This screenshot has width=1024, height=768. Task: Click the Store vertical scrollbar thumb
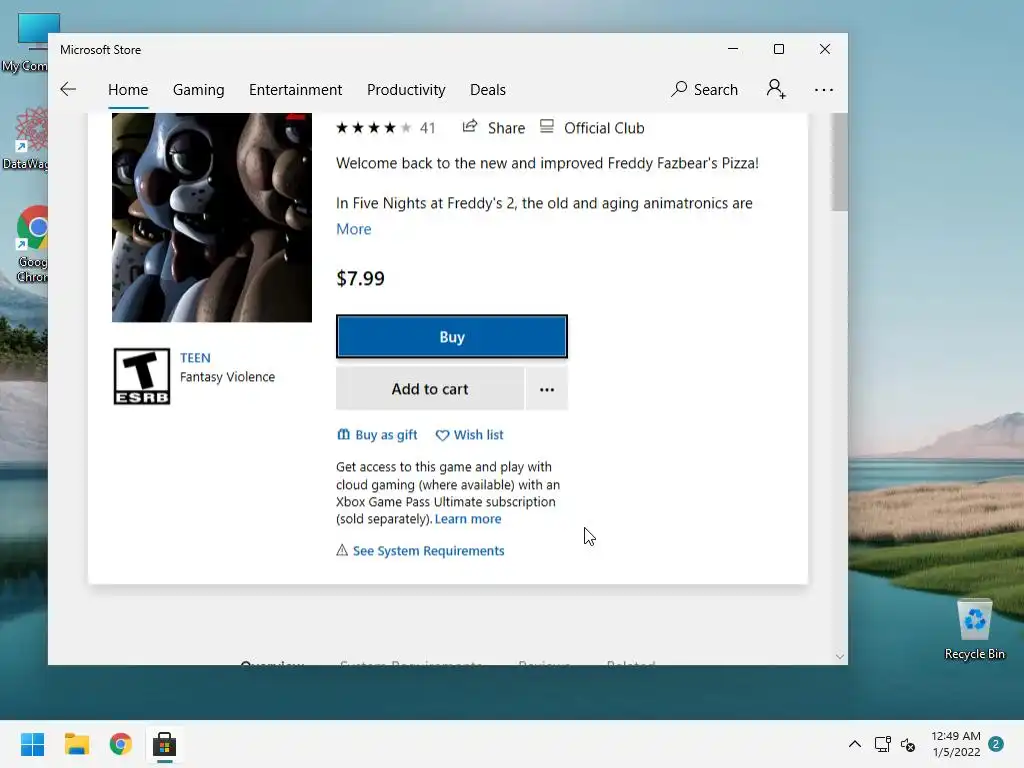840,161
